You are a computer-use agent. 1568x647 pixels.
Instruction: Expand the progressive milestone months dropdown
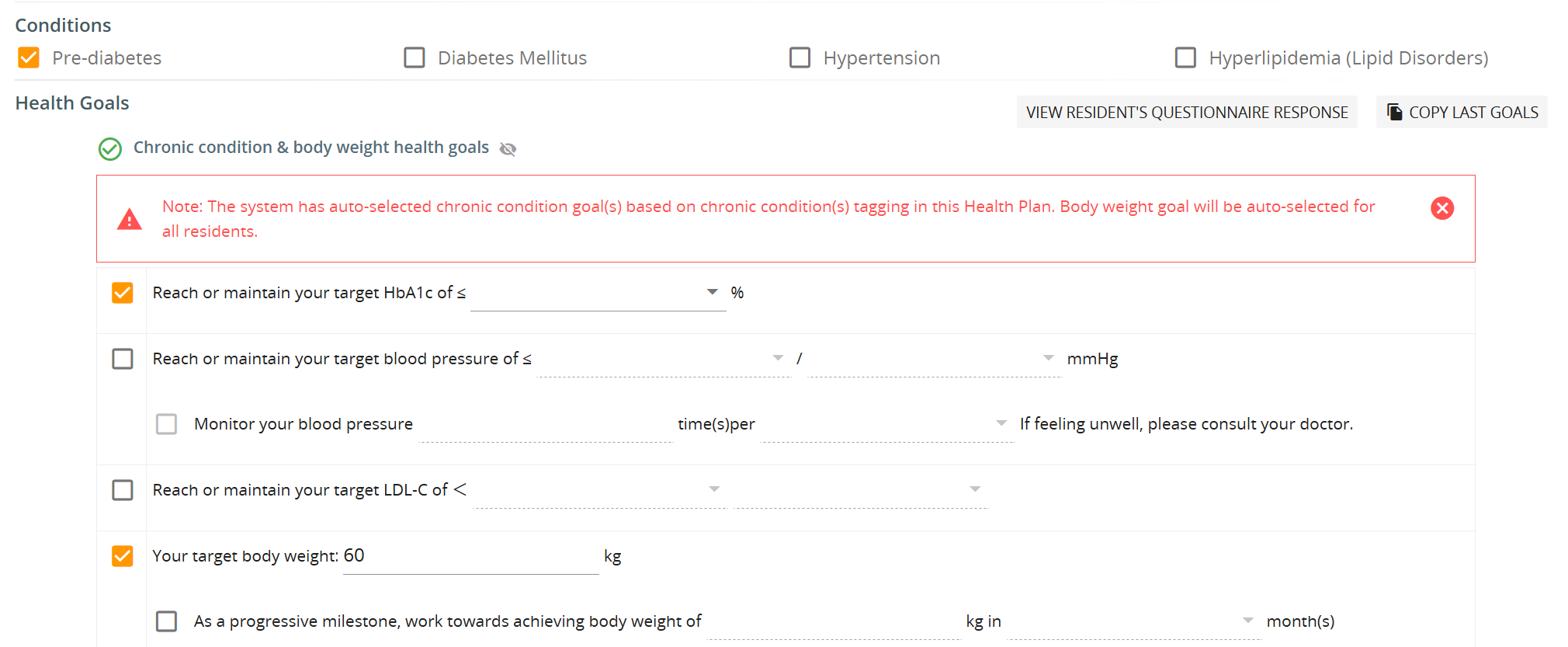(1134, 621)
